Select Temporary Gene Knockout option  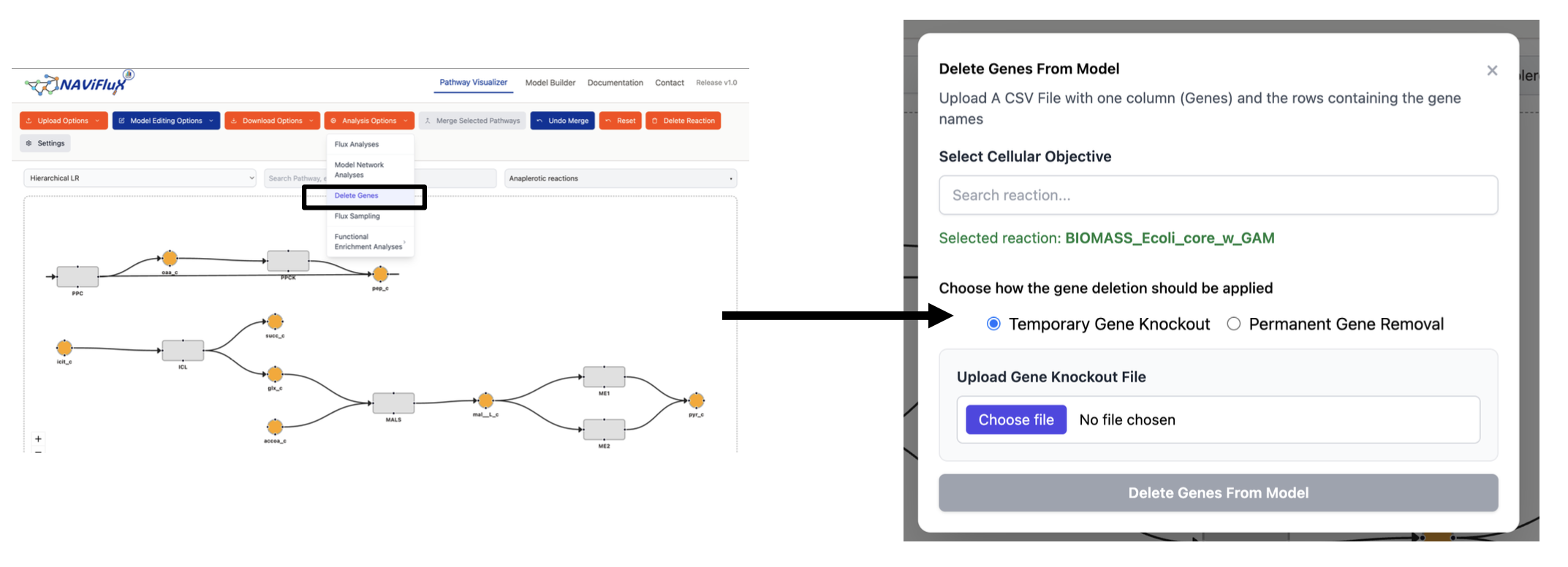tap(993, 324)
